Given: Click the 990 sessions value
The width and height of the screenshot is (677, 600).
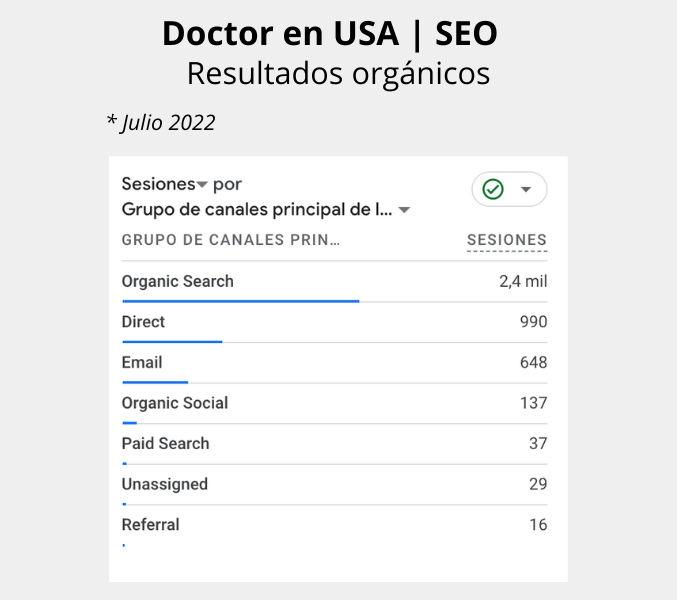Looking at the screenshot, I should point(534,322).
